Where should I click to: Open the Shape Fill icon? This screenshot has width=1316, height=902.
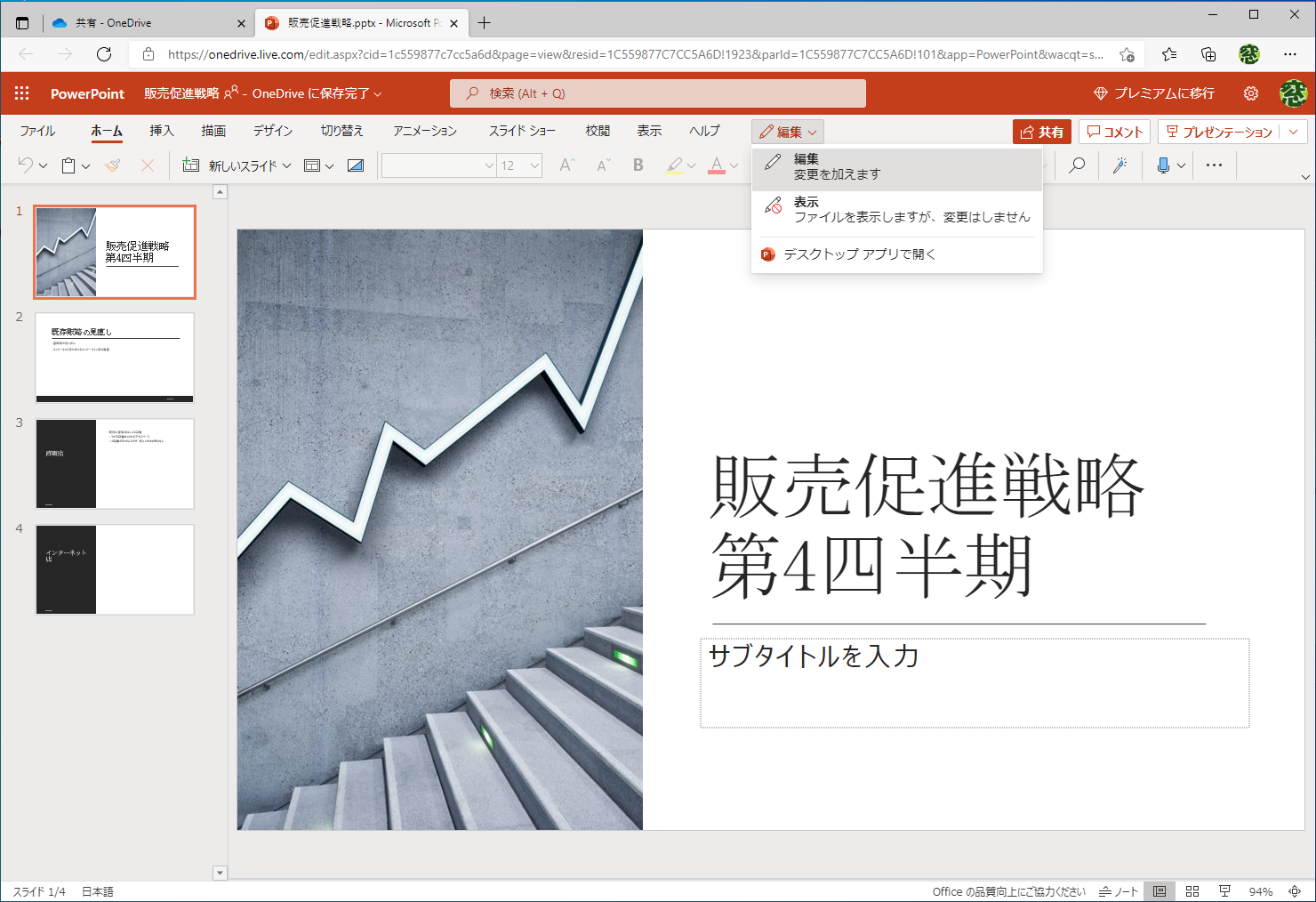pos(355,165)
